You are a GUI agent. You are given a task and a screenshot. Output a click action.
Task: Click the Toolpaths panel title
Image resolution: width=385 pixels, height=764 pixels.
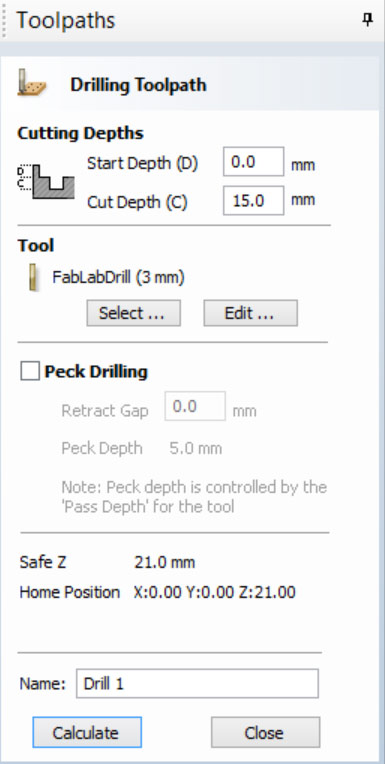coord(66,21)
